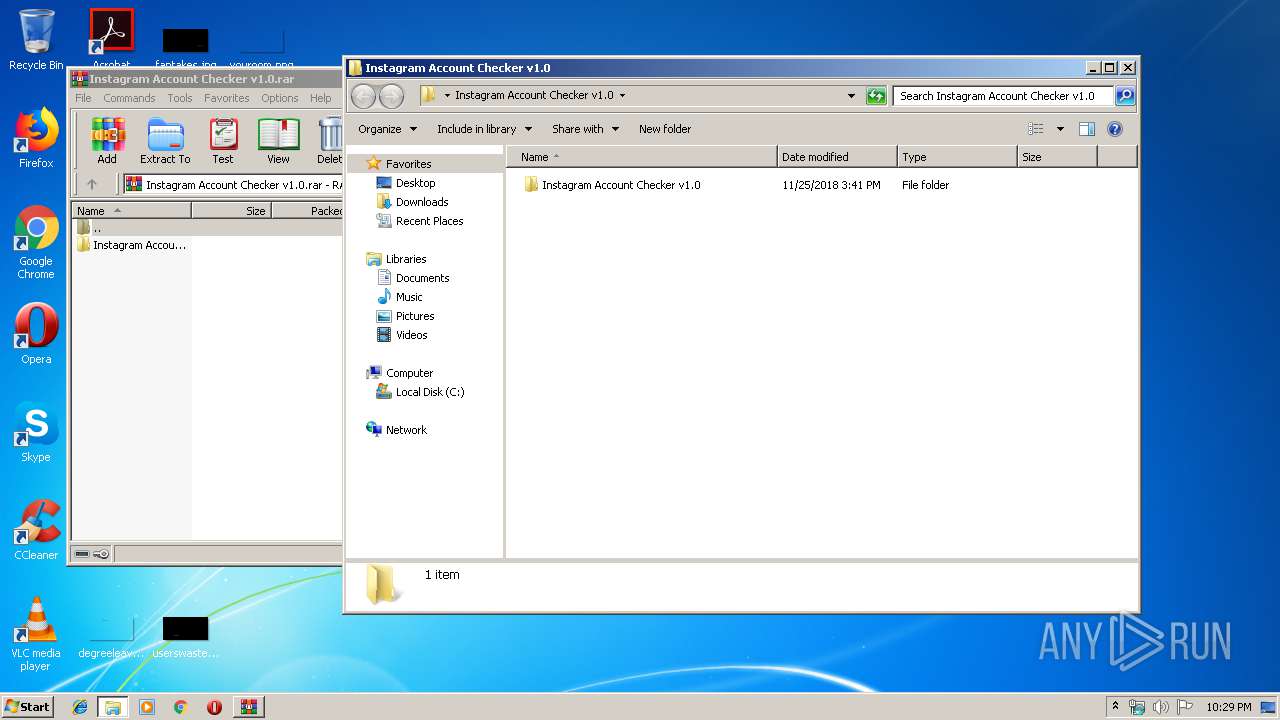Select Desktop in navigation pane
Image resolution: width=1280 pixels, height=720 pixels.
(x=415, y=183)
